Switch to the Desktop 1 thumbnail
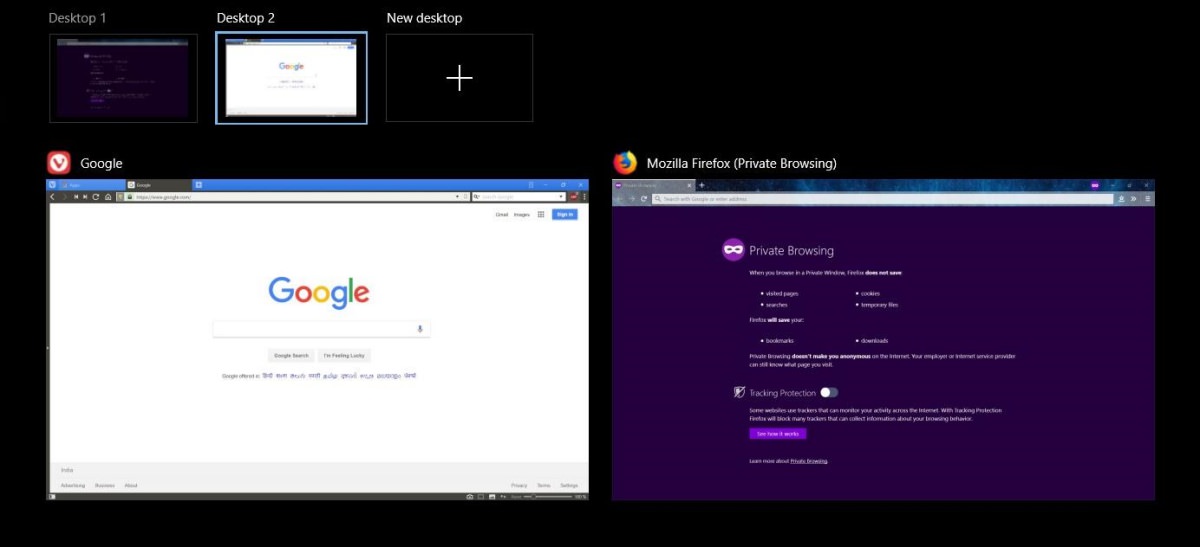The image size is (1200, 547). point(123,78)
